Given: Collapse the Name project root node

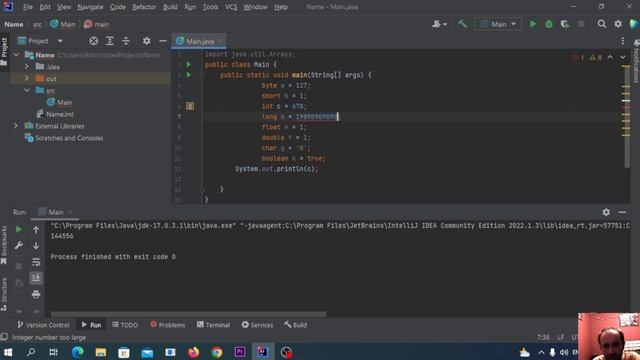Looking at the screenshot, I should coord(16,55).
